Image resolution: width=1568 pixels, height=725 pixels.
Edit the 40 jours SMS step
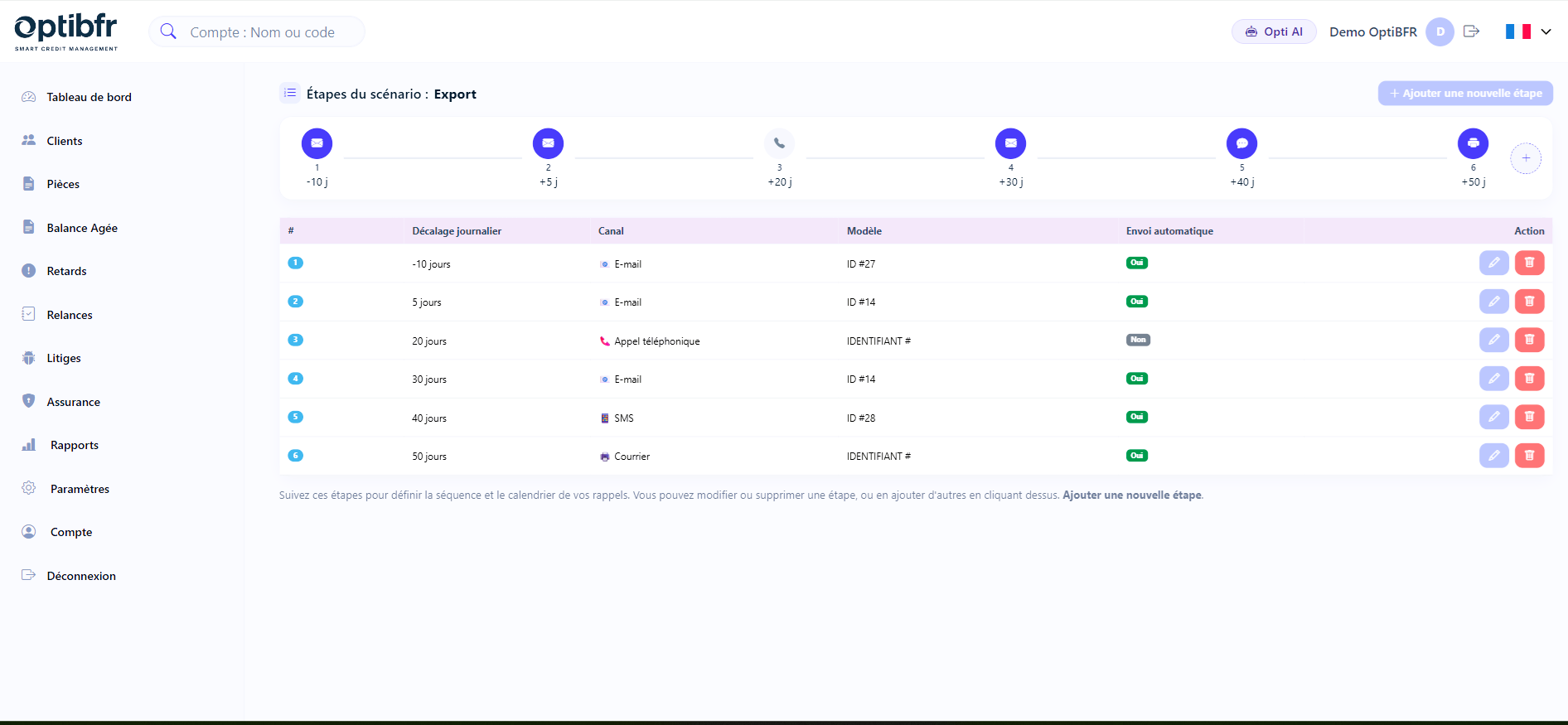point(1493,417)
